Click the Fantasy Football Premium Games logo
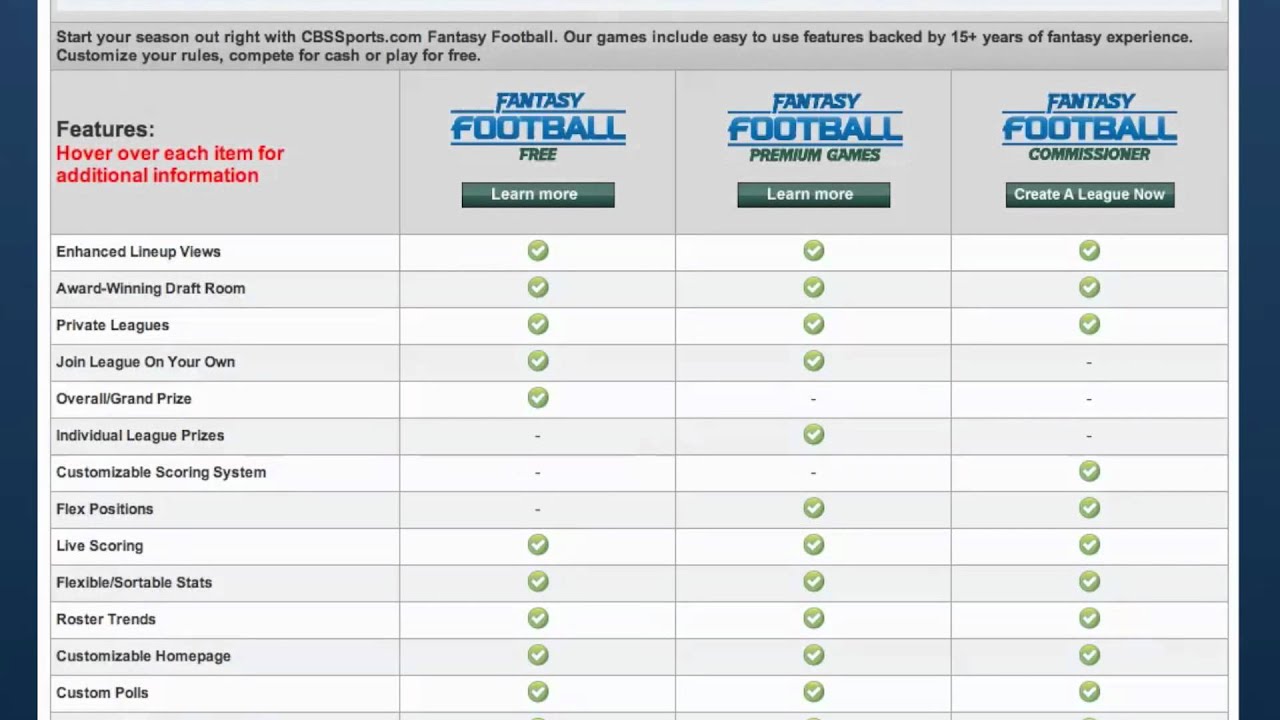Viewport: 1280px width, 720px height. point(814,127)
